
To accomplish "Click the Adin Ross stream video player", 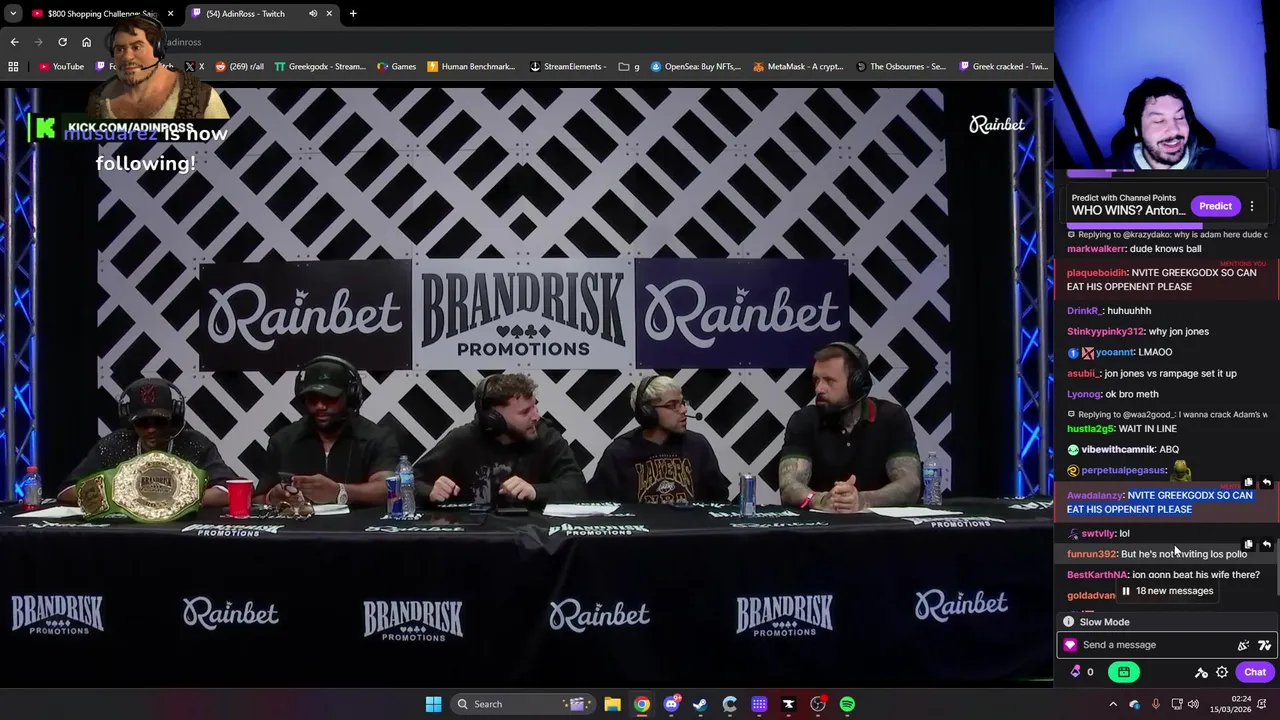I will point(527,385).
